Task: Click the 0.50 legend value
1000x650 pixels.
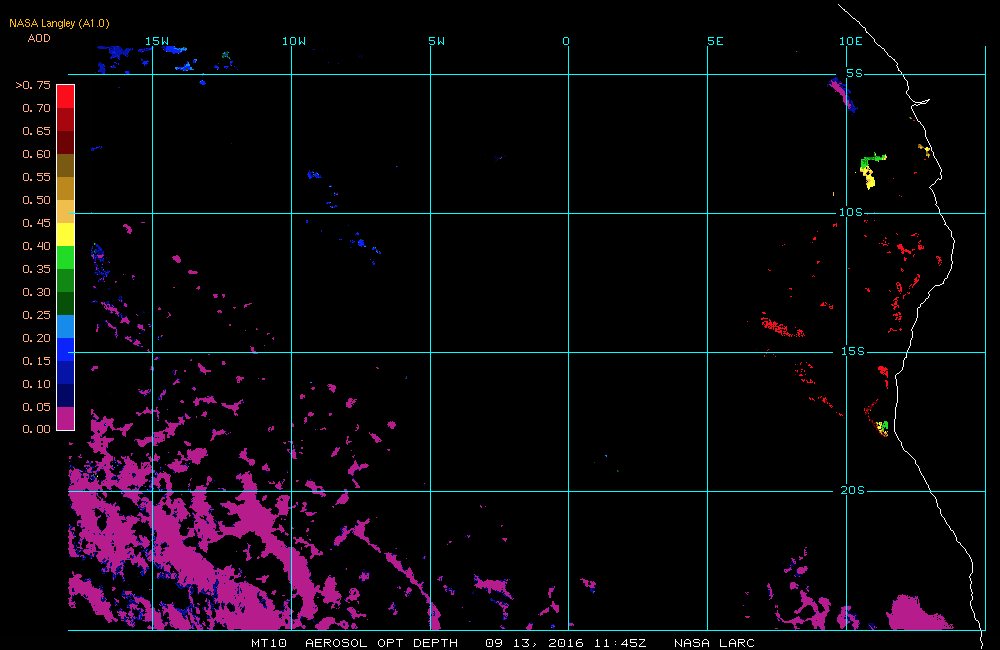Action: point(36,200)
